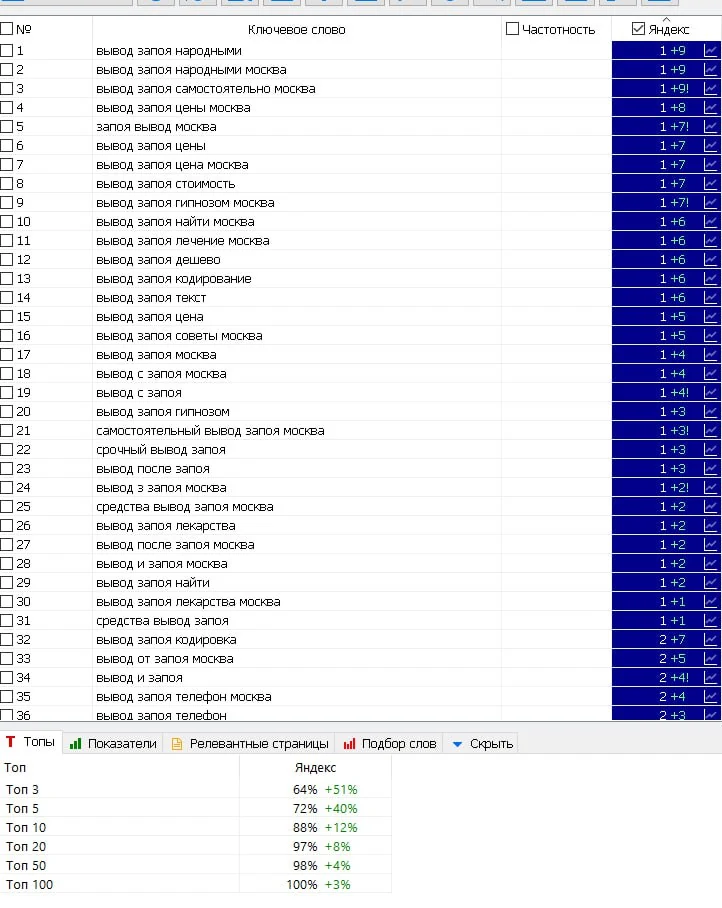The width and height of the screenshot is (722, 908).
Task: Uncheck the Яндекс column checkbox
Action: (638, 29)
